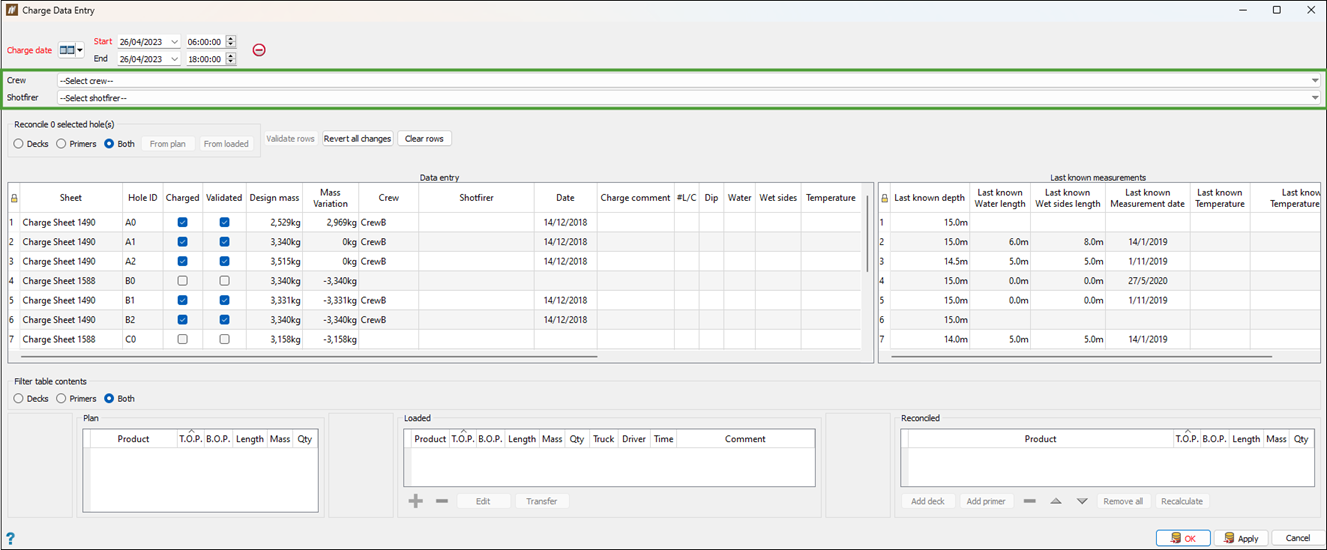Image resolution: width=1327 pixels, height=550 pixels.
Task: Click the End time field showing 18:00:00
Action: tap(205, 59)
